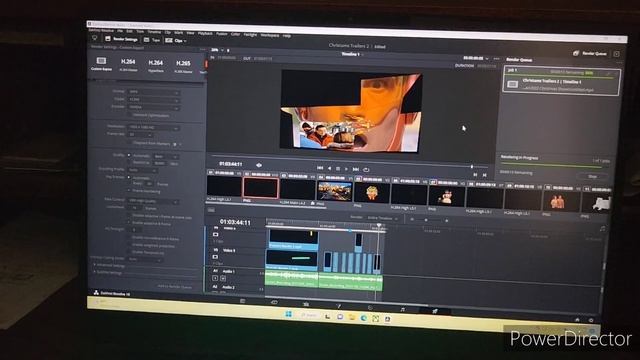Select the H.264 Master preset
The image size is (640, 360).
click(128, 64)
